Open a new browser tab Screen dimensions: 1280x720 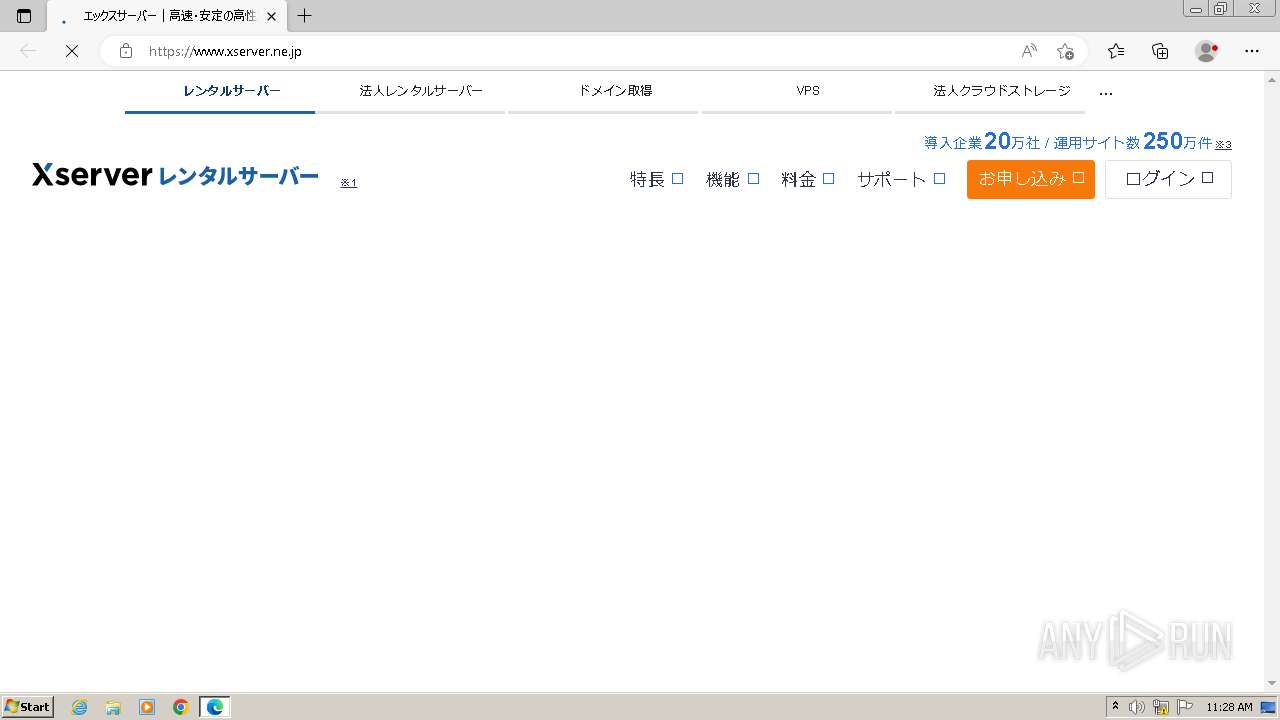click(x=305, y=16)
